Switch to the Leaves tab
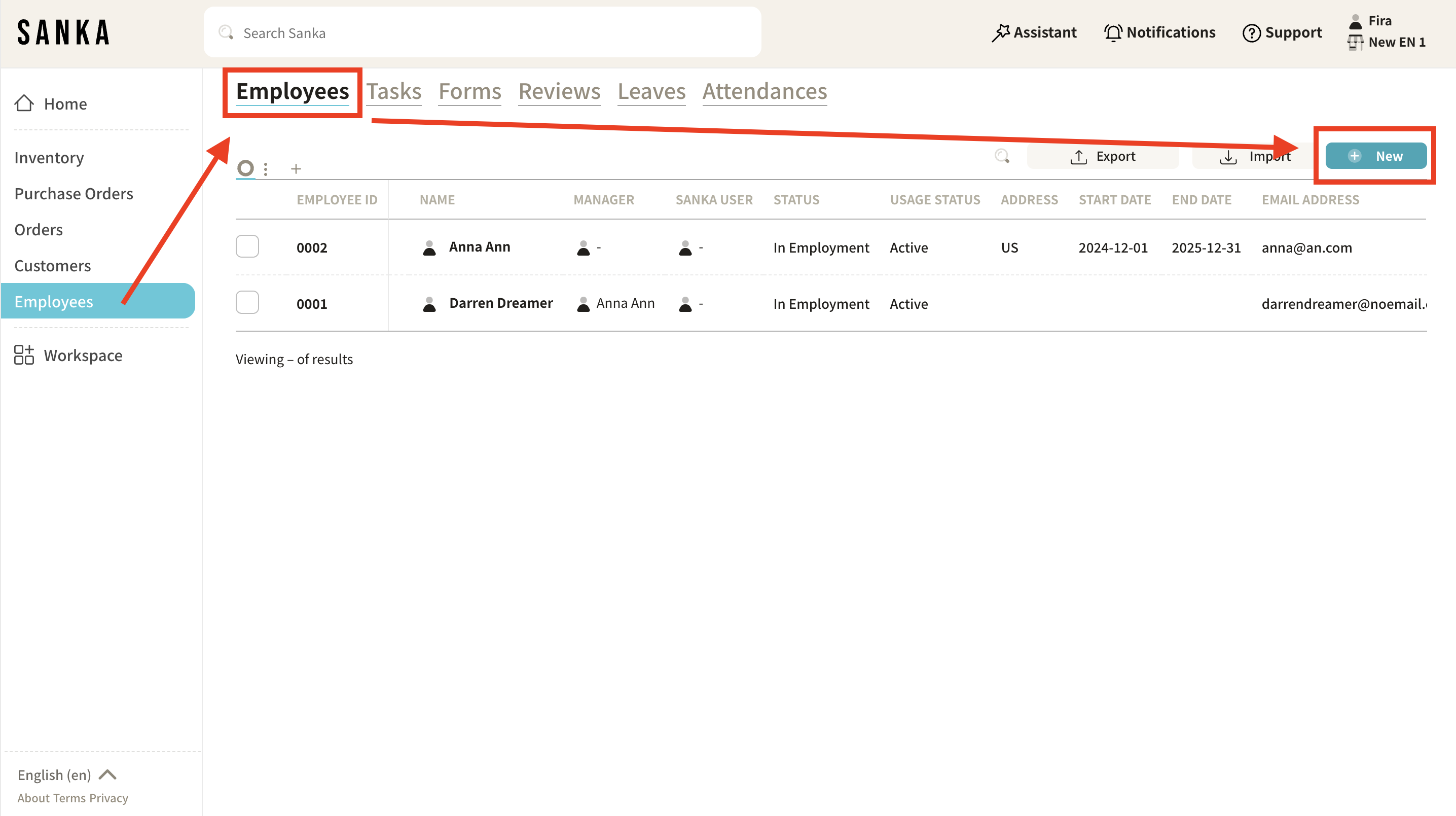Image resolution: width=1456 pixels, height=816 pixels. coord(651,92)
